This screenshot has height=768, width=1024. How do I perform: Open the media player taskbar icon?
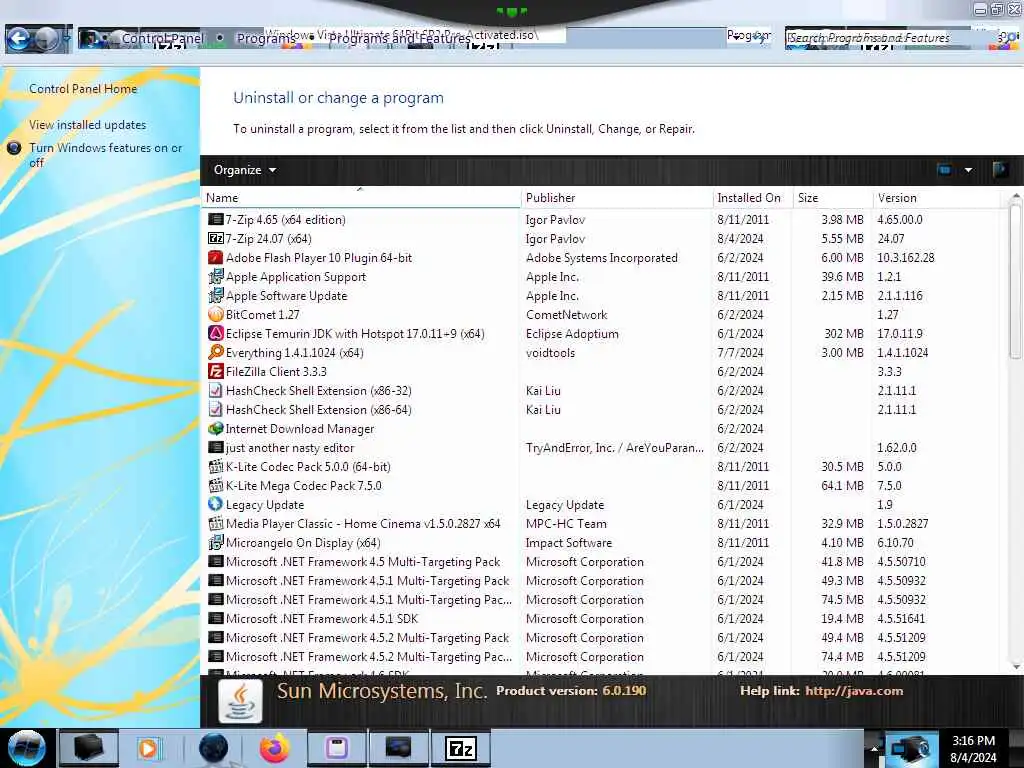click(148, 748)
